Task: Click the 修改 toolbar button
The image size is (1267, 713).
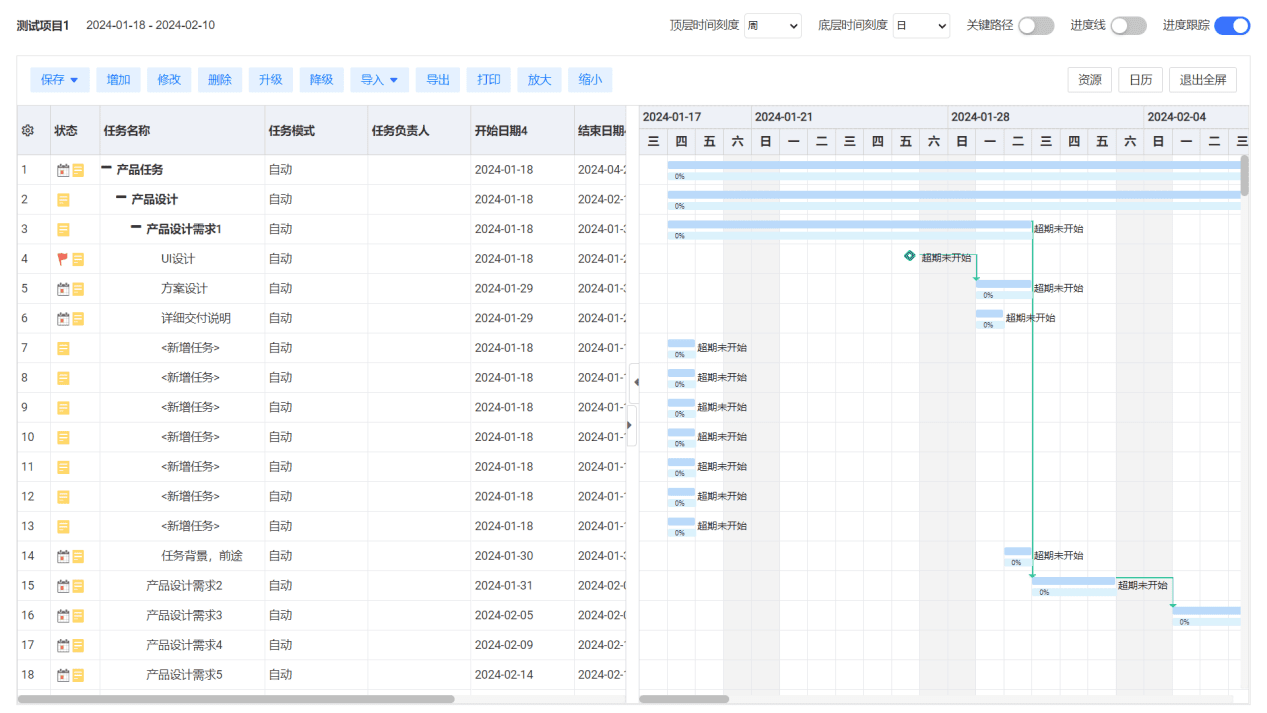Action: pyautogui.click(x=169, y=80)
